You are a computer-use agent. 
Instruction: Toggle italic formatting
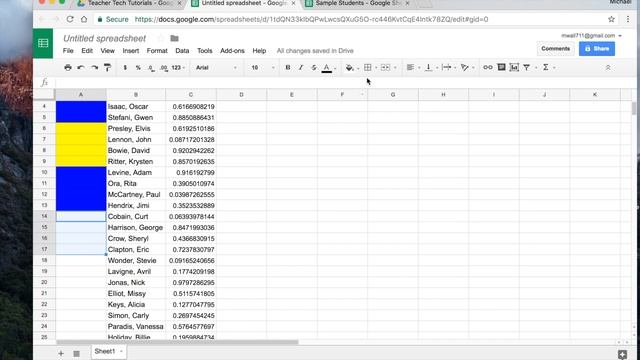(x=301, y=68)
